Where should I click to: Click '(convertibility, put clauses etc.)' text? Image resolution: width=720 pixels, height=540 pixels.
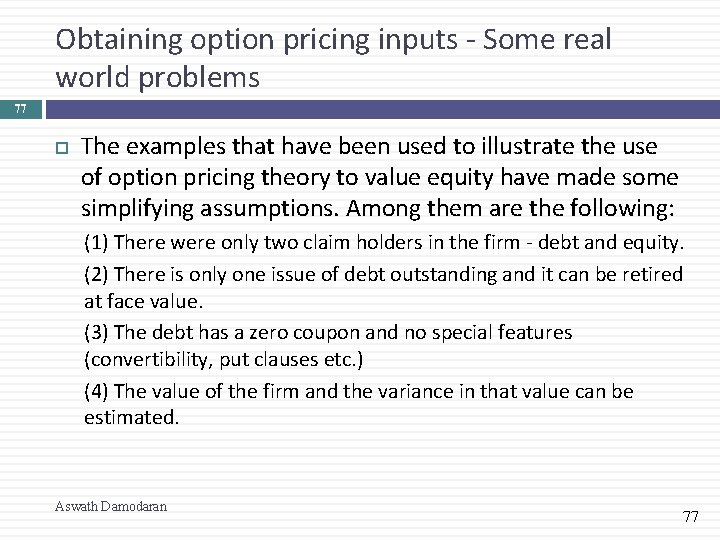click(224, 360)
